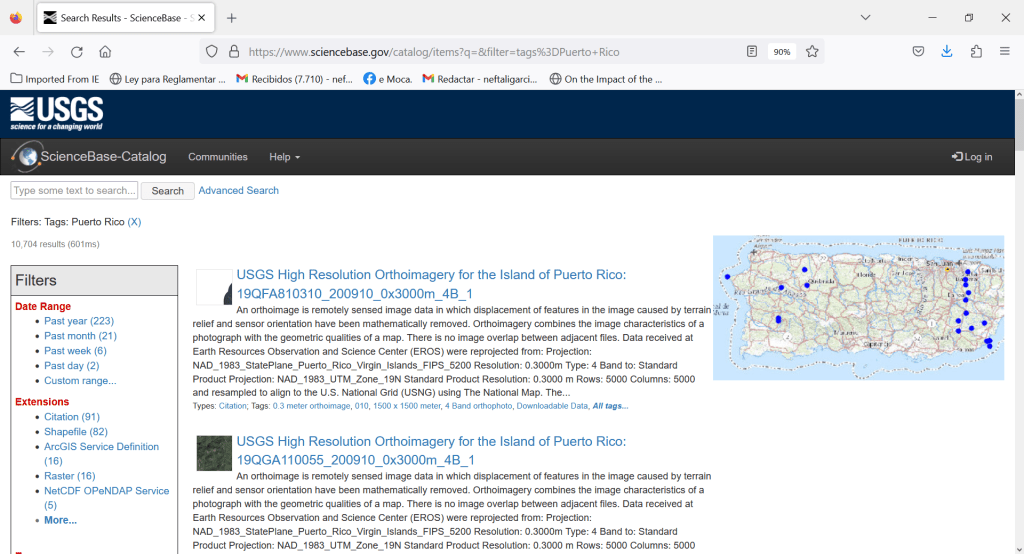Open the Firefox application hamburger menu

pyautogui.click(x=1004, y=52)
